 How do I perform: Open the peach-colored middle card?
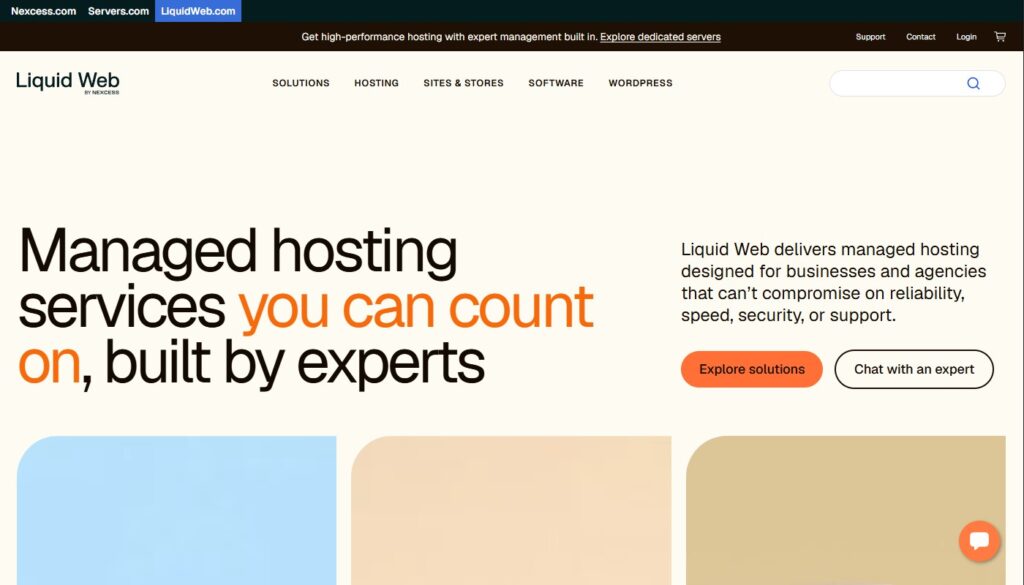[x=511, y=511]
